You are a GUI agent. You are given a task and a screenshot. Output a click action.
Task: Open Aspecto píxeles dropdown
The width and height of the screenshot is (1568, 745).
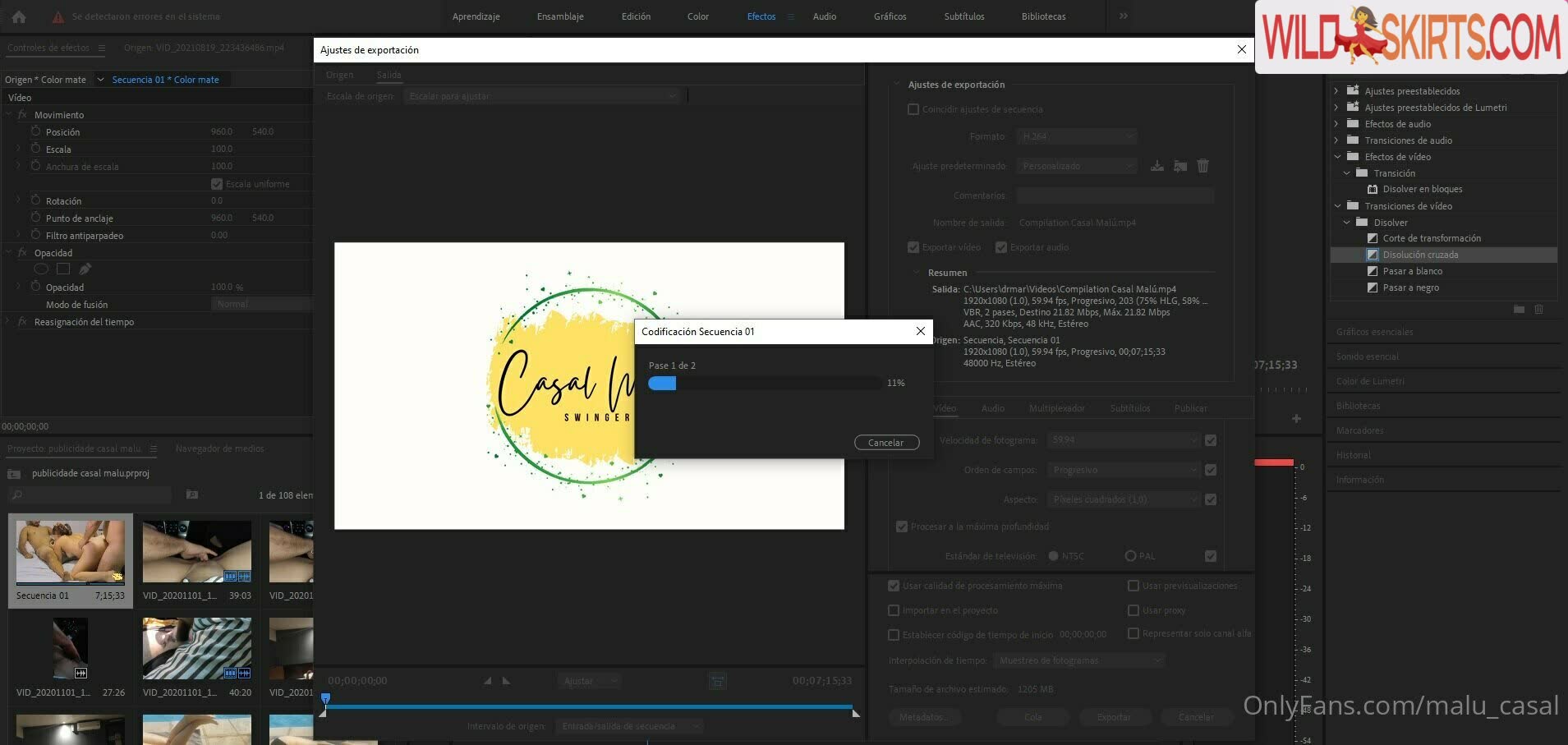click(1124, 499)
